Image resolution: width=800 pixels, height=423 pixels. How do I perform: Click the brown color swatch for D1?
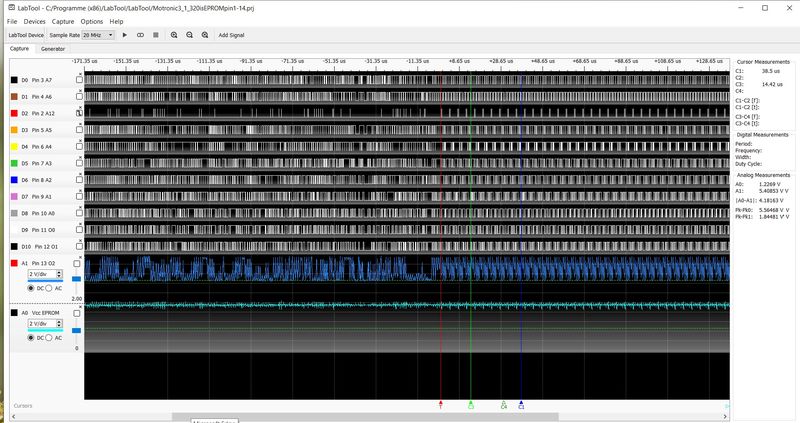click(x=14, y=96)
